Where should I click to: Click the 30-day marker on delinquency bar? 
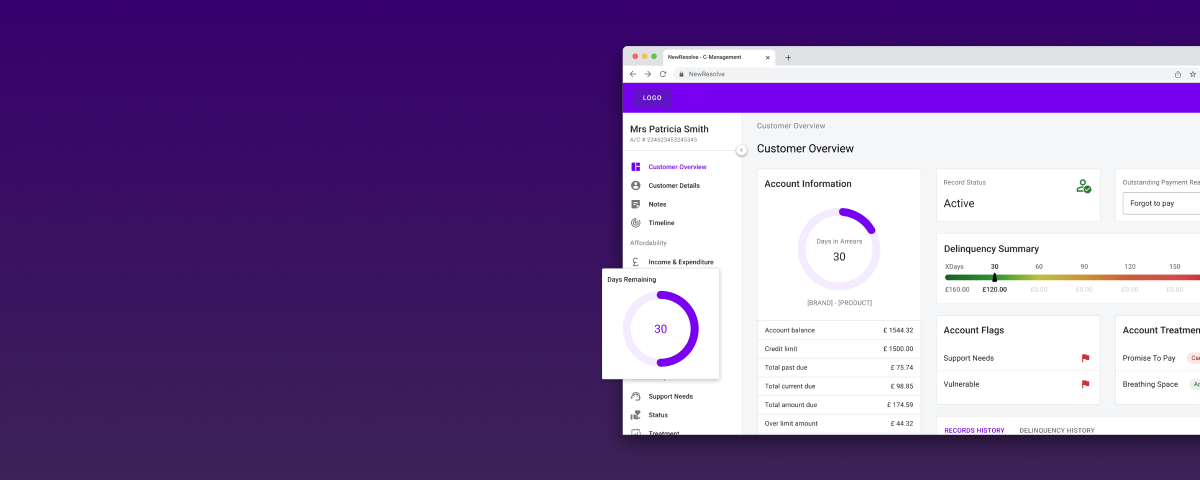pos(994,277)
